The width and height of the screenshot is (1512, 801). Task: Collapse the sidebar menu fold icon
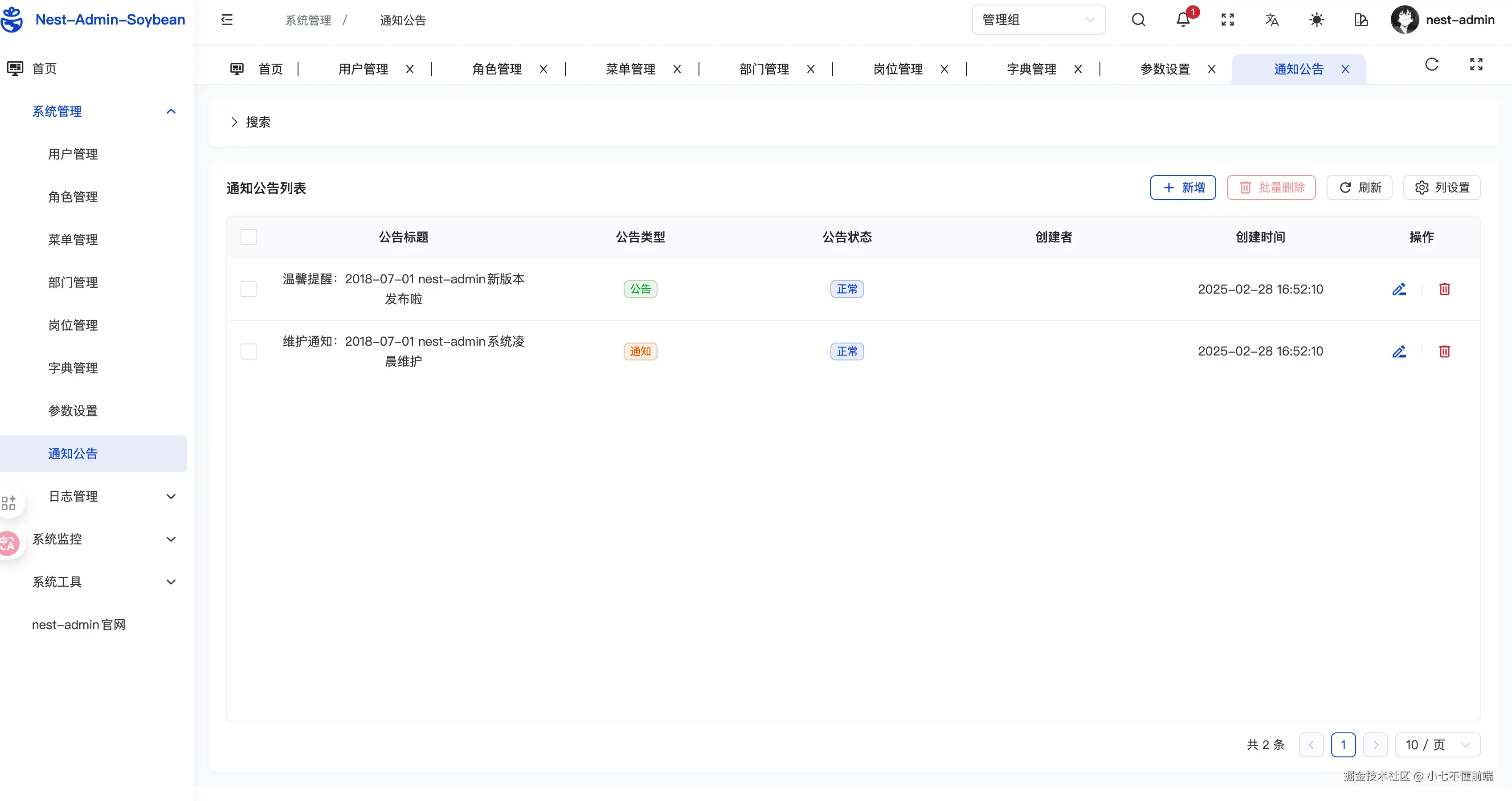click(227, 20)
